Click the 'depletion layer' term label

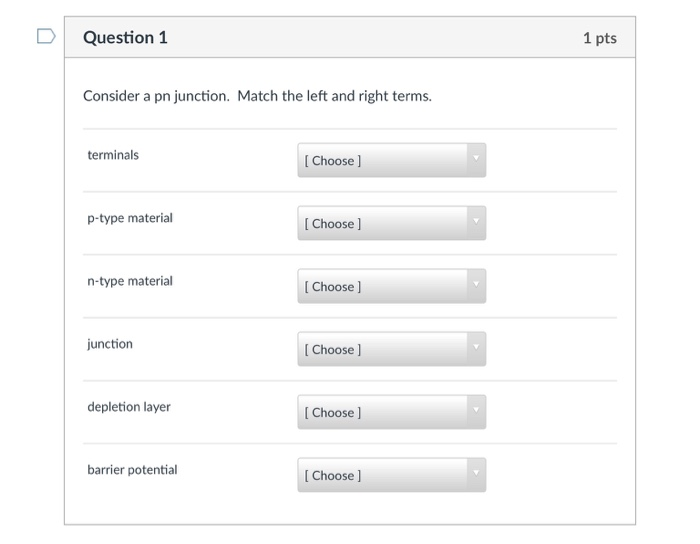click(x=129, y=407)
